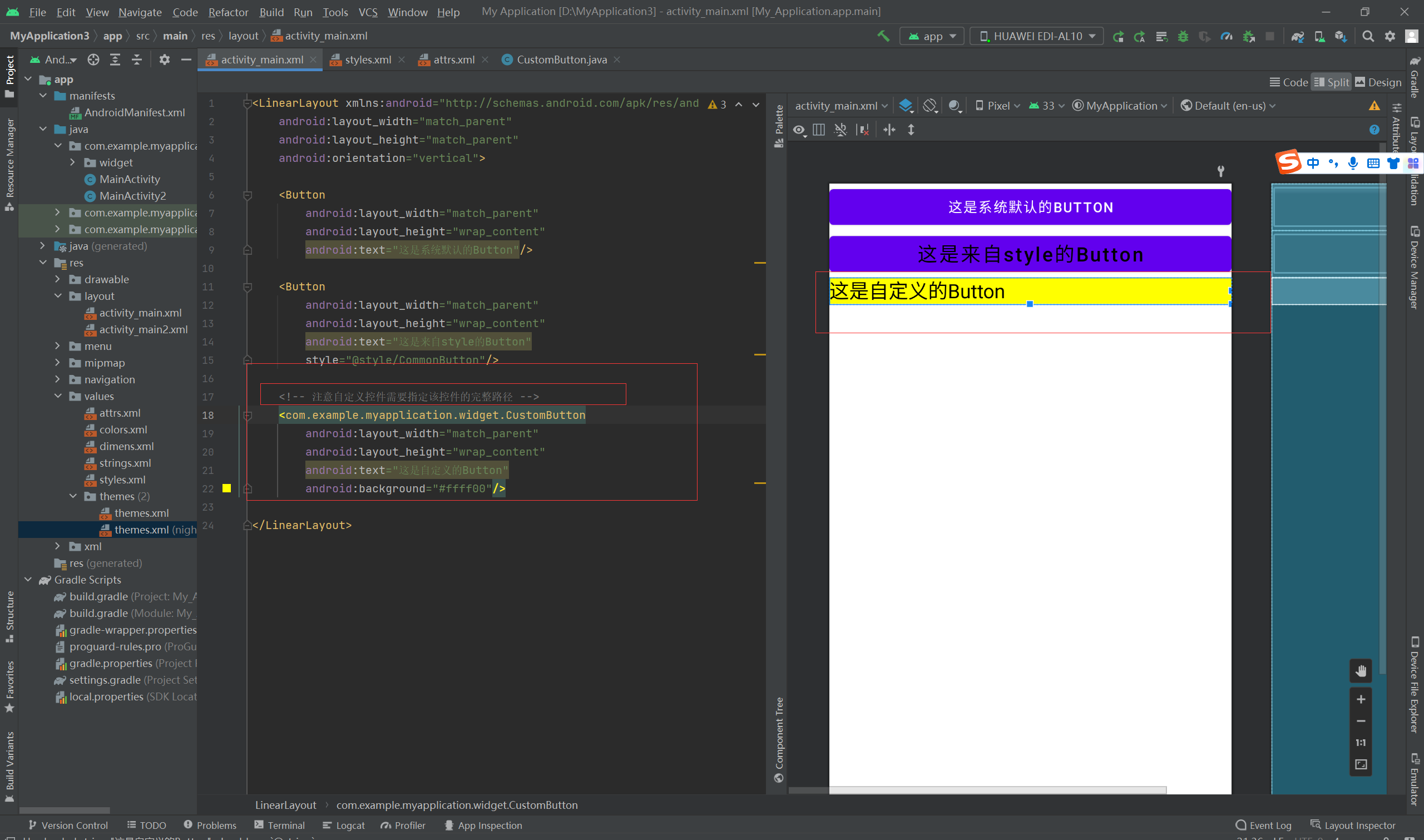Click the Select Opened File target icon
Viewport: 1424px width, 840px height.
pos(93,60)
